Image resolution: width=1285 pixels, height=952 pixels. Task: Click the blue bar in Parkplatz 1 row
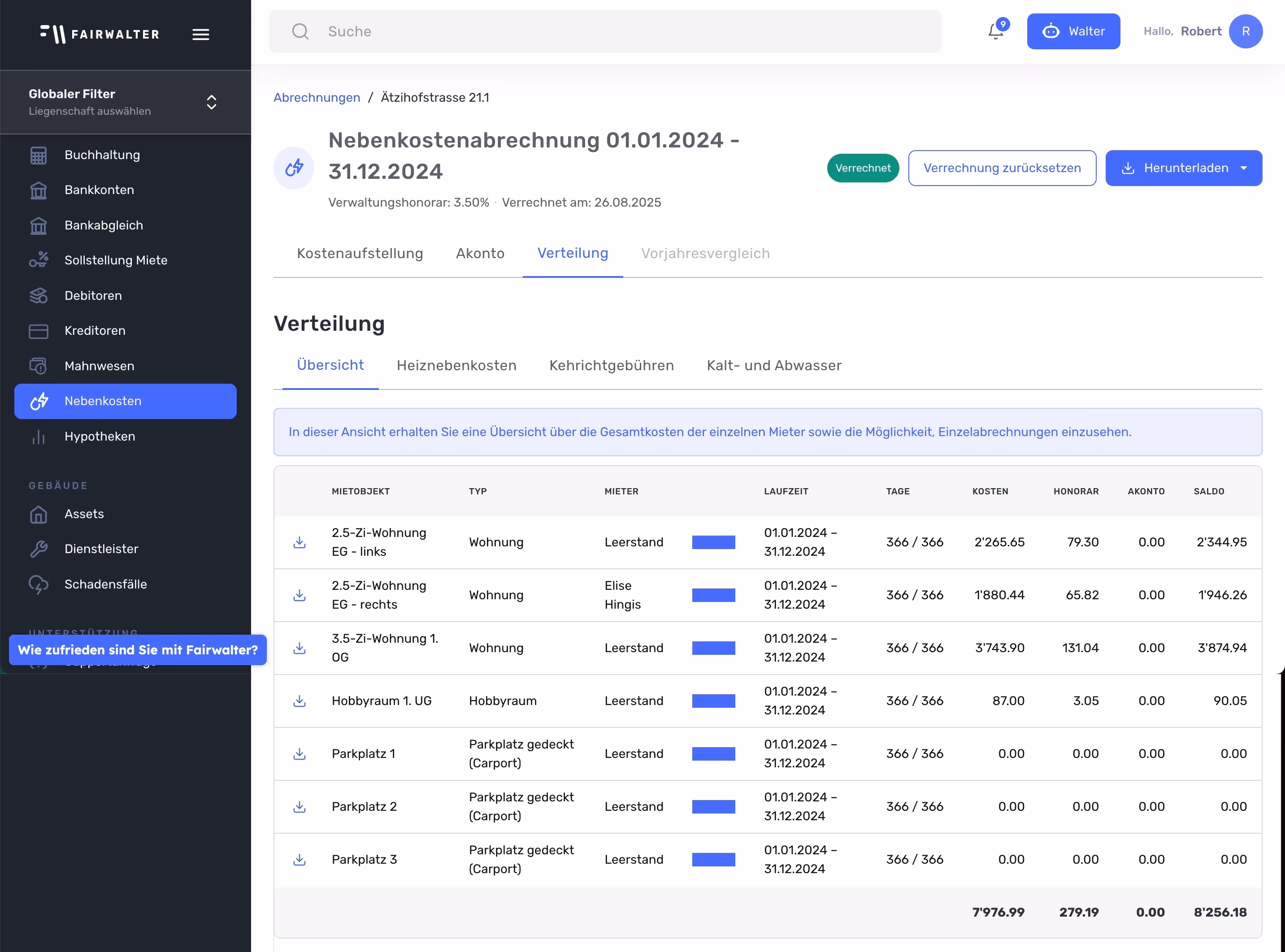(x=713, y=754)
